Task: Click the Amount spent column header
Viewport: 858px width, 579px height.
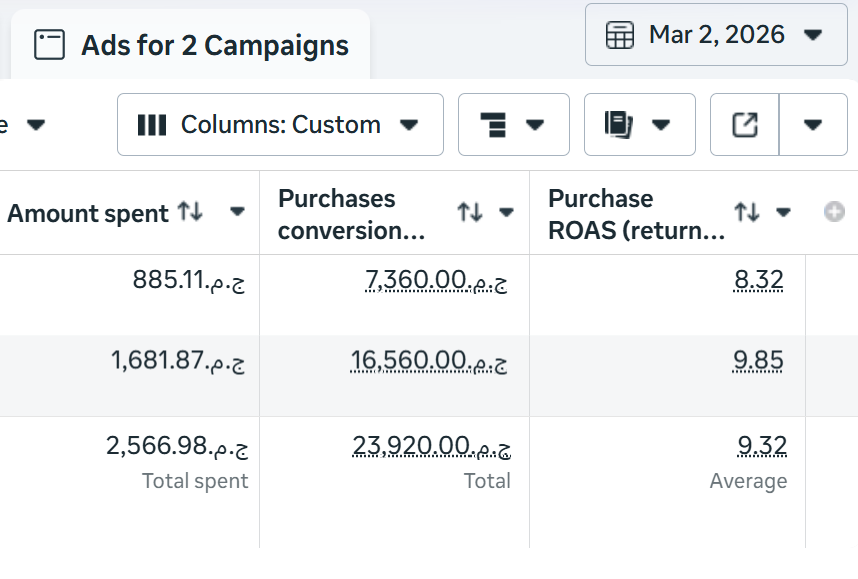Action: click(x=88, y=213)
